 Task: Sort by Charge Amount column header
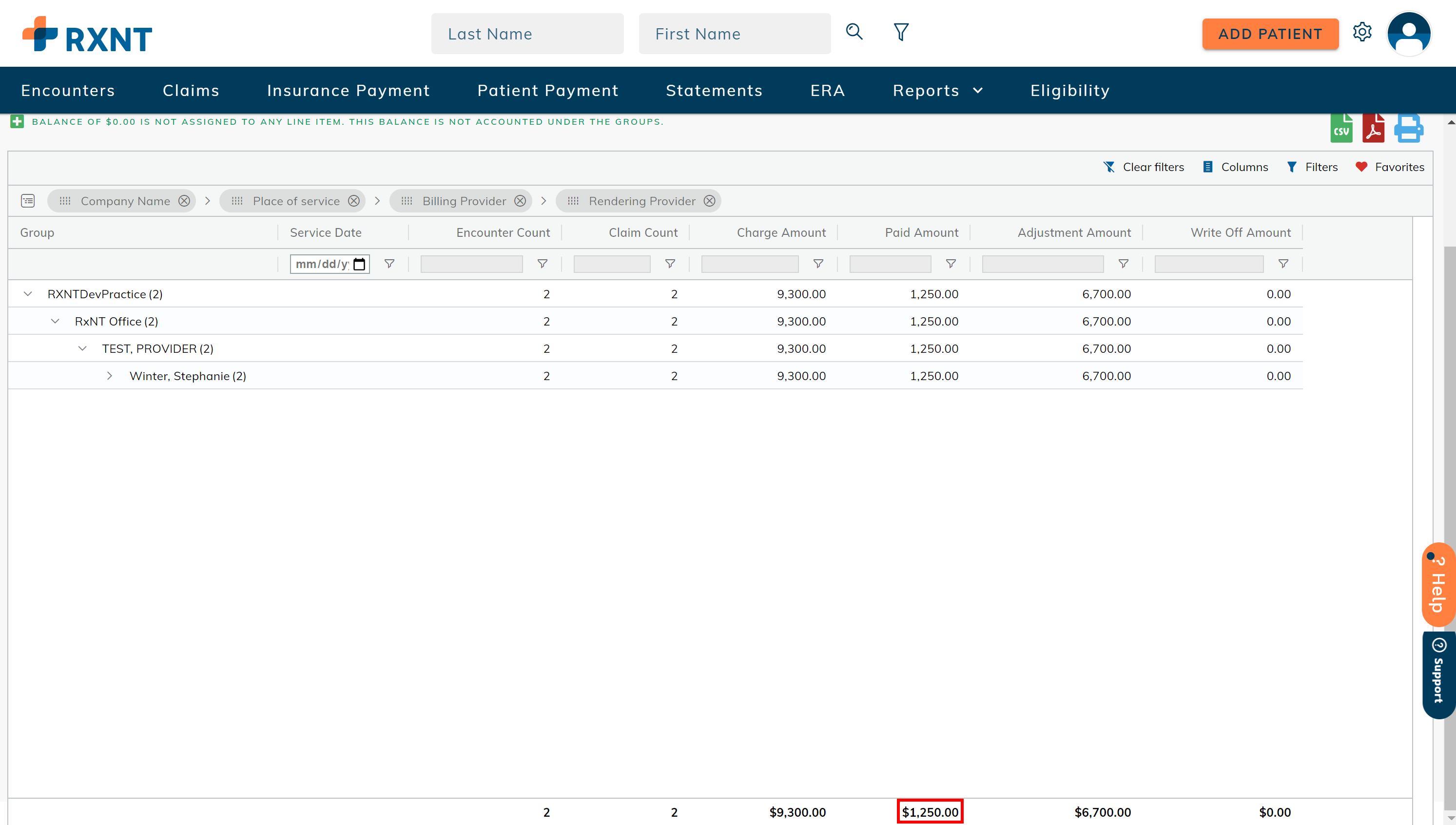click(x=781, y=232)
